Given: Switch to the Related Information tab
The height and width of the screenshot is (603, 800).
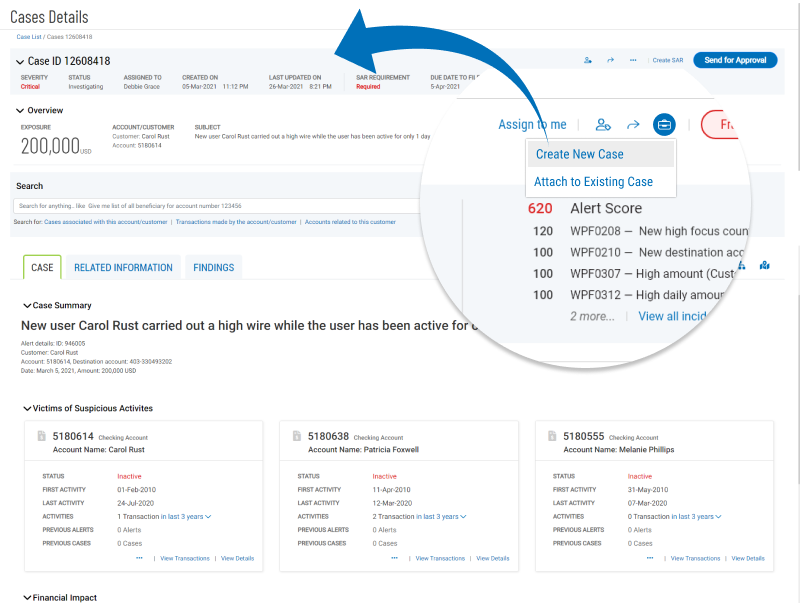Looking at the screenshot, I should point(123,267).
